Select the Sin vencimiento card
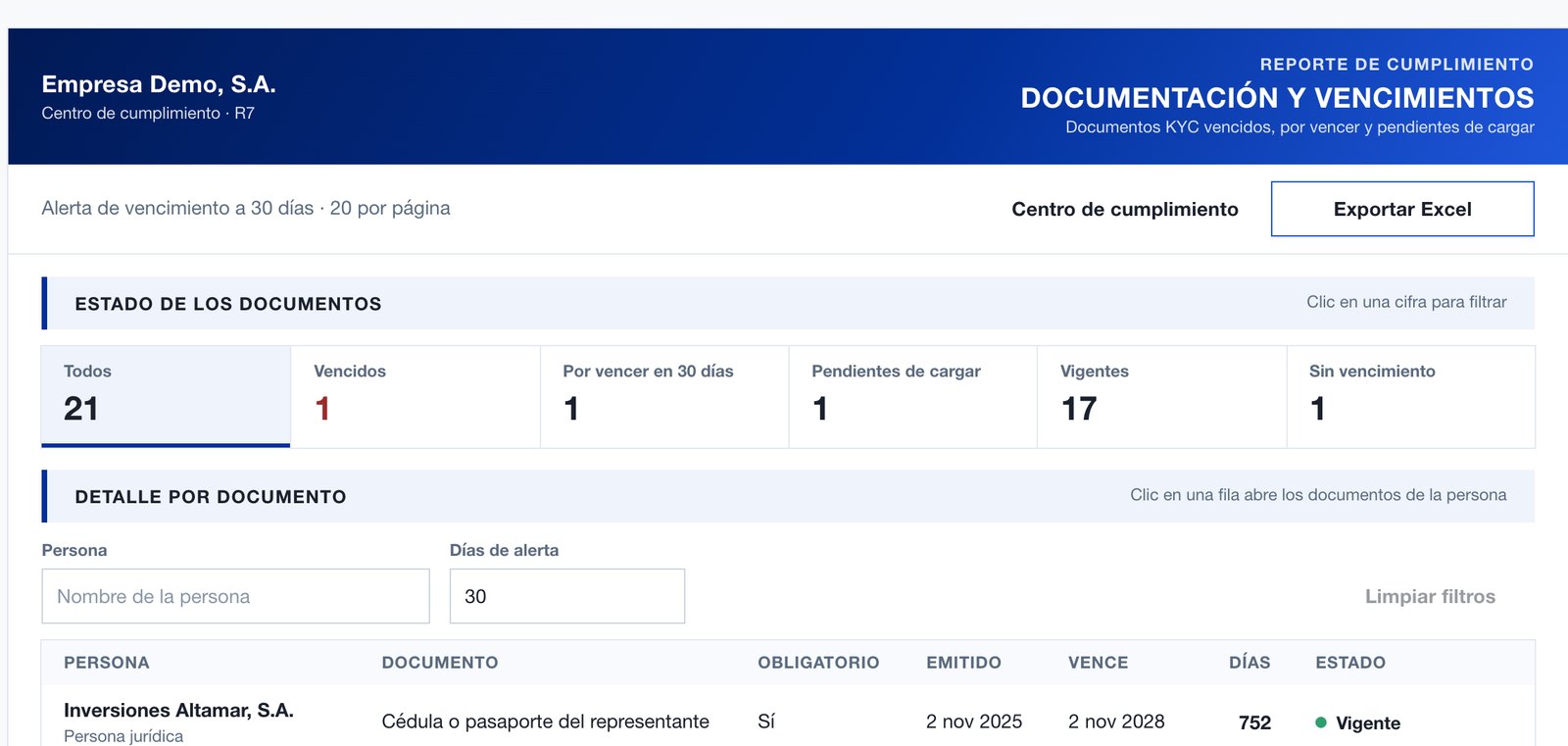Image resolution: width=1568 pixels, height=746 pixels. pos(1411,396)
